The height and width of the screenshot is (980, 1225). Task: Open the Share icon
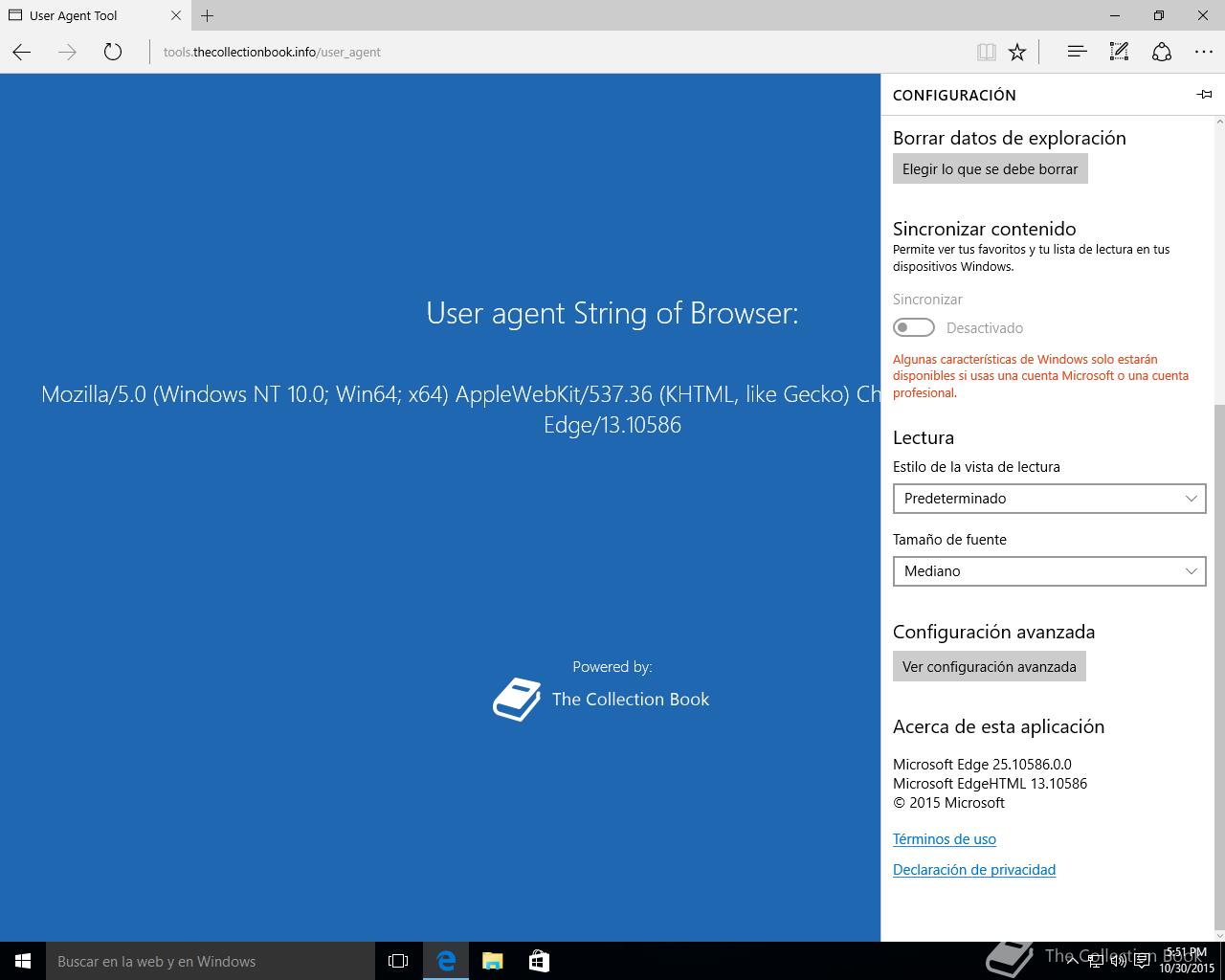[x=1162, y=52]
